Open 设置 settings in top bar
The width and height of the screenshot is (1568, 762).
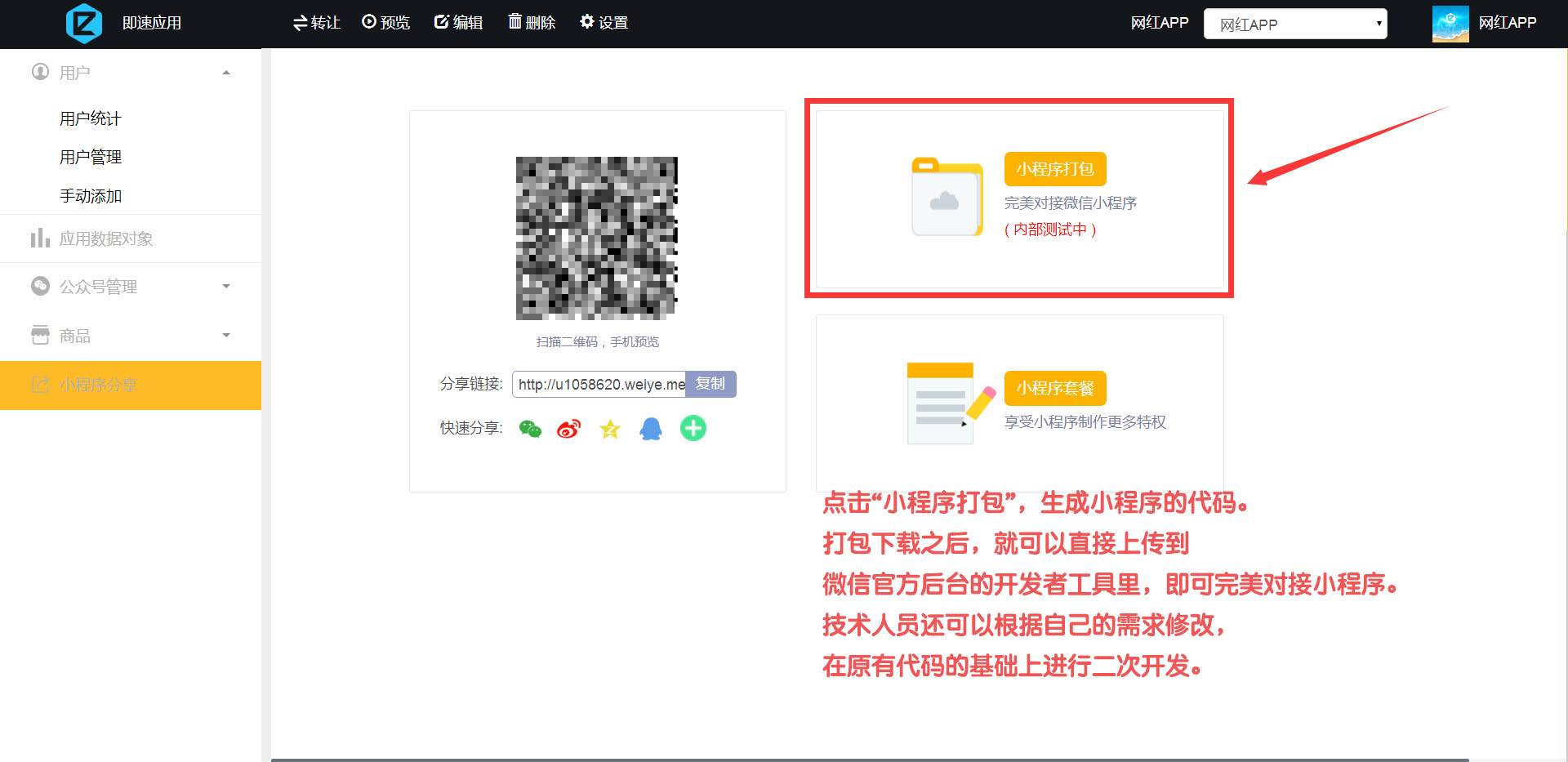coord(604,23)
